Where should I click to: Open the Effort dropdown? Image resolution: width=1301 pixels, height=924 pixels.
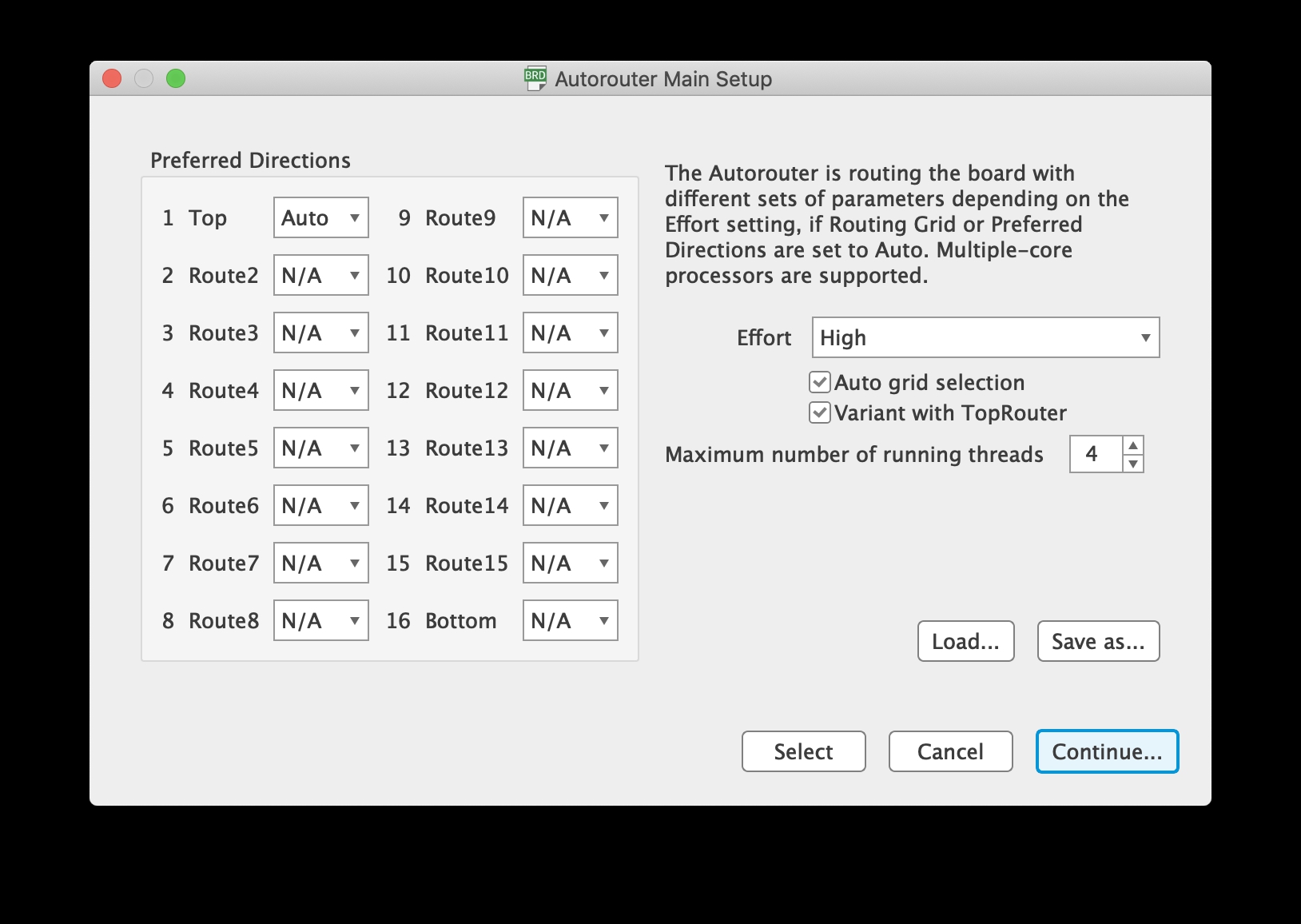985,338
